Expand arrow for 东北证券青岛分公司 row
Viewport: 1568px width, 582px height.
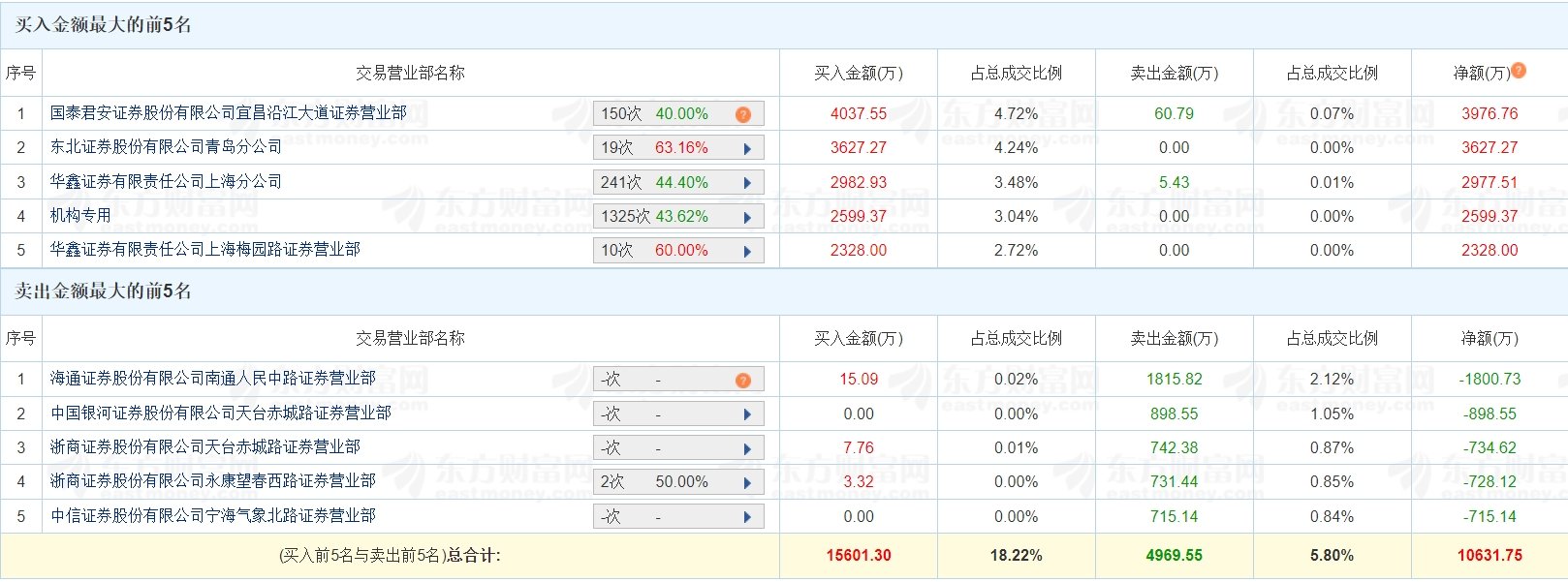747,149
